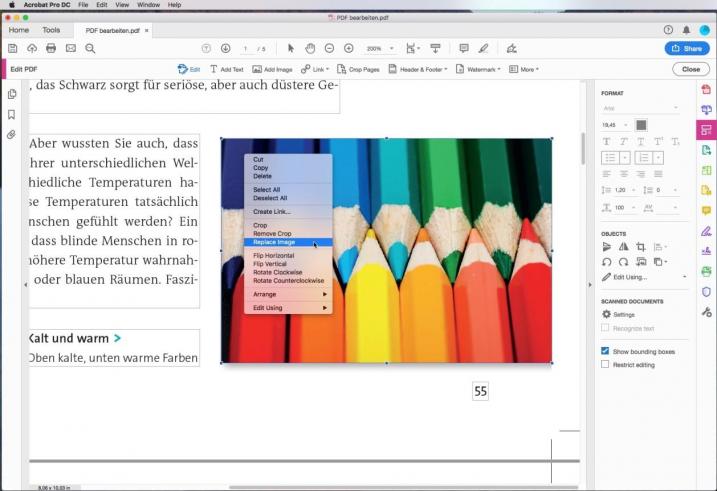Open the attachments paperclip panel

12,134
